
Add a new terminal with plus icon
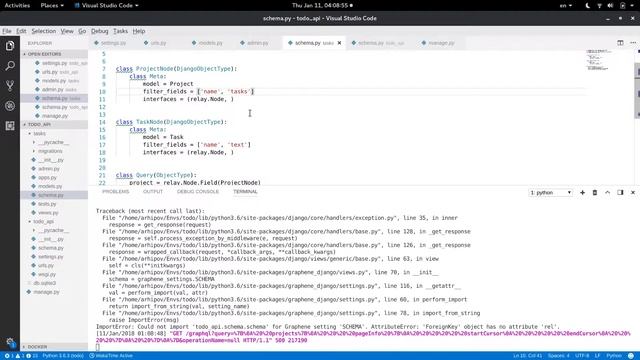(x=582, y=193)
